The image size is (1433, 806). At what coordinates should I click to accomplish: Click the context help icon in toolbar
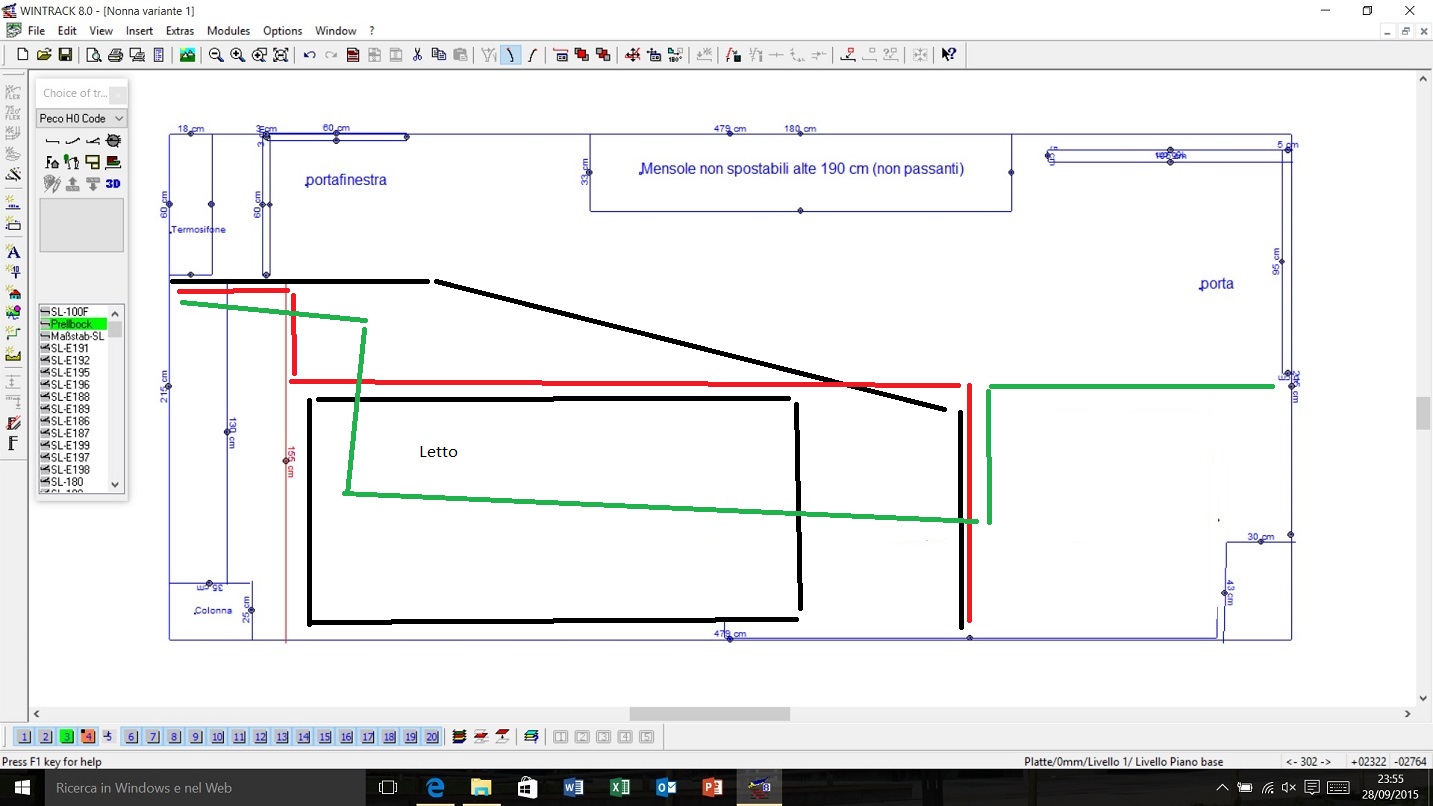point(948,55)
